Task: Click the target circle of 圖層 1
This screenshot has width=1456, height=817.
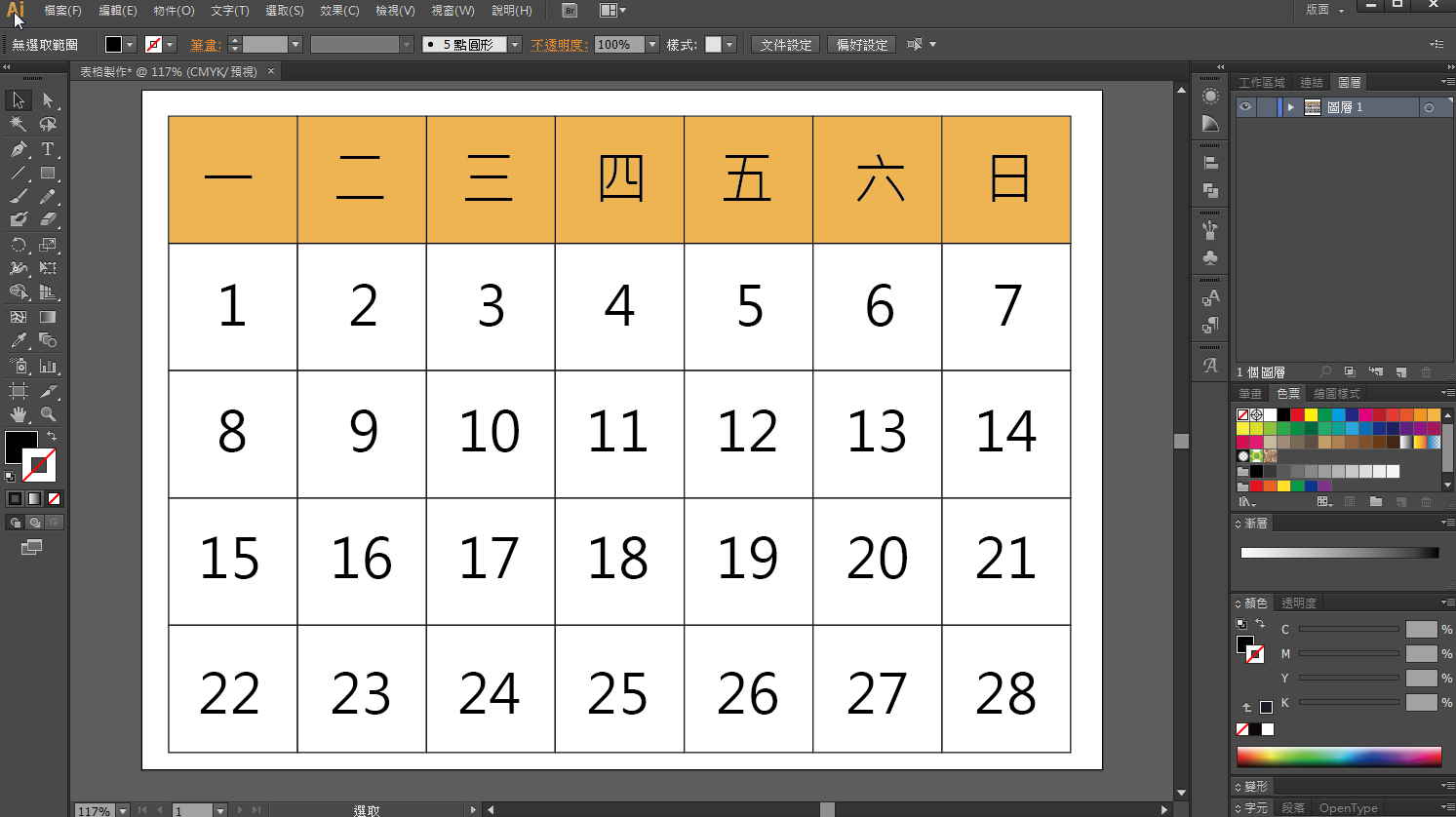Action: (1429, 107)
